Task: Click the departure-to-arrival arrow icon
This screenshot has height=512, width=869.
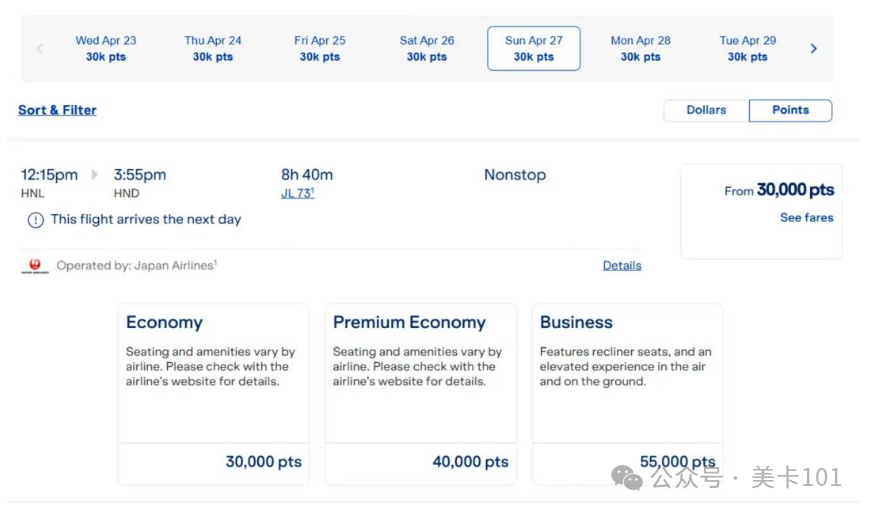Action: pos(95,175)
